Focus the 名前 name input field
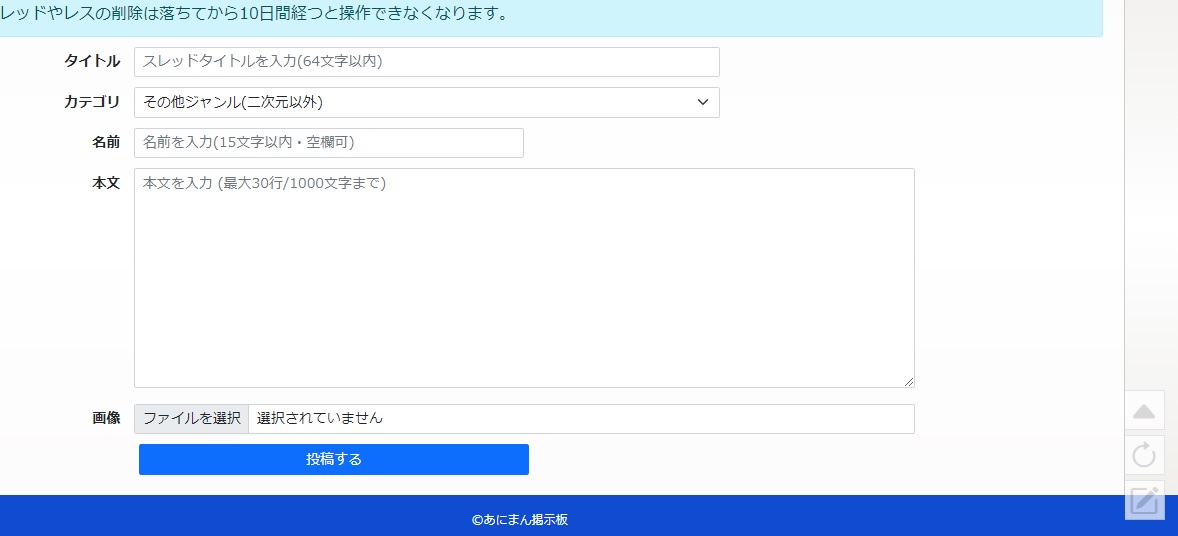This screenshot has height=536, width=1178. [328, 143]
